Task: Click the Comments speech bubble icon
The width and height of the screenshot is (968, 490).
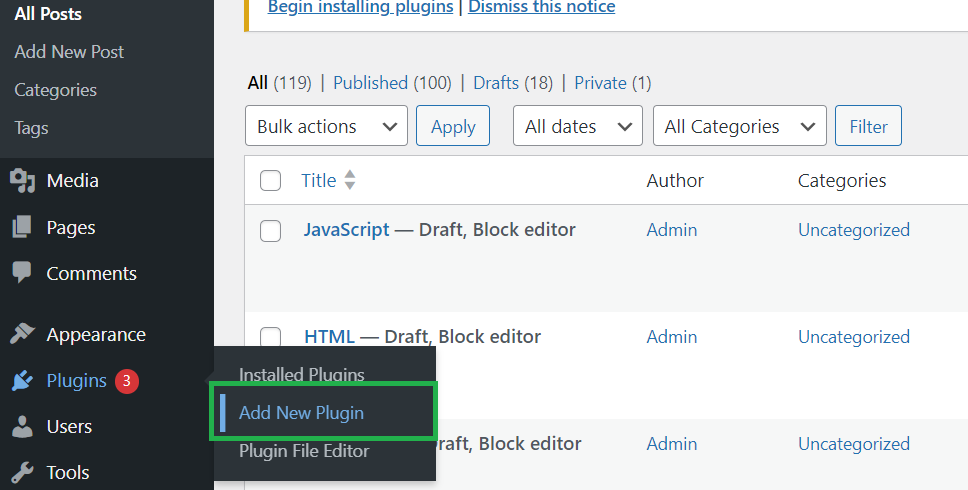Action: [22, 273]
